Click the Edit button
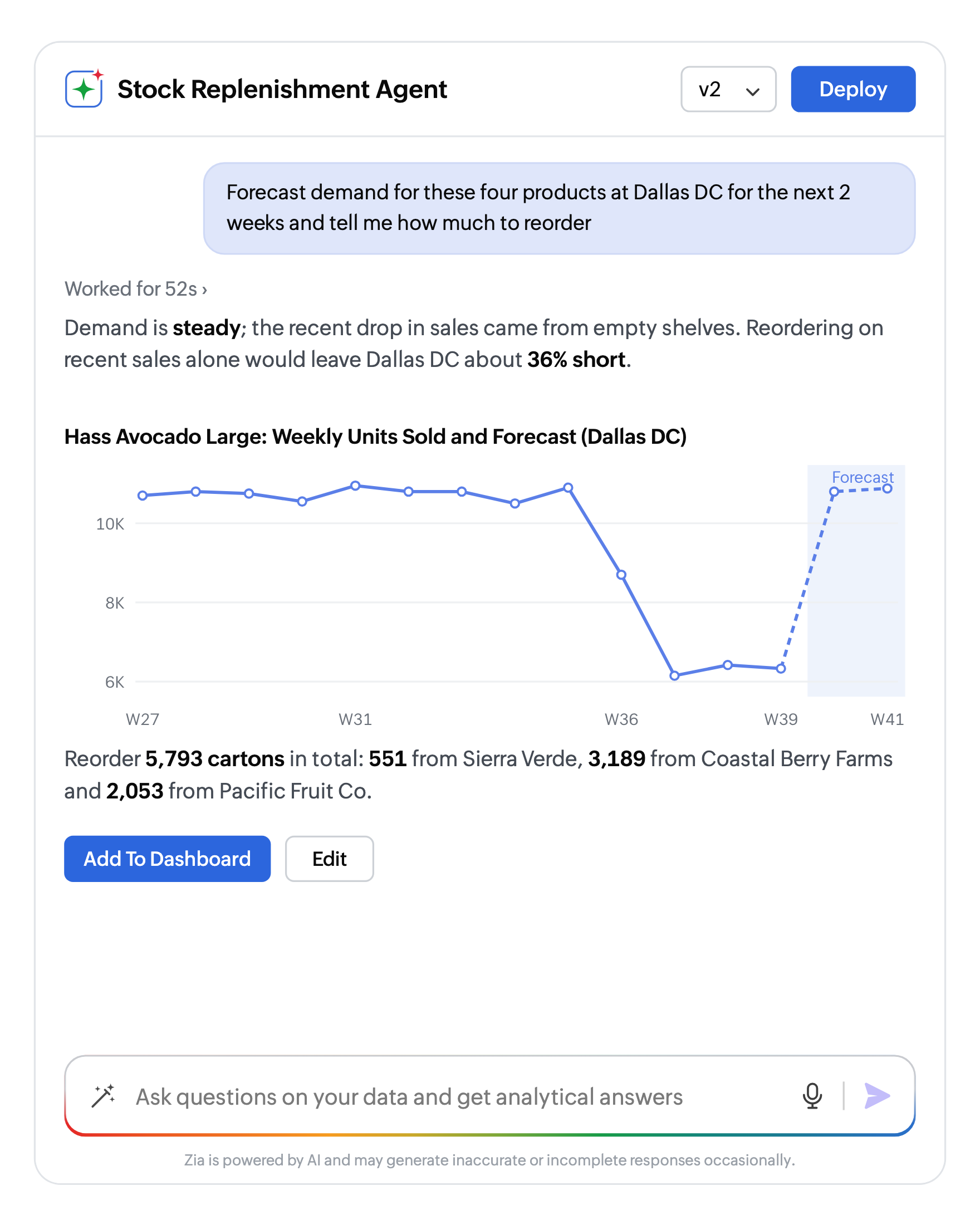This screenshot has height=1225, width=980. coord(329,859)
